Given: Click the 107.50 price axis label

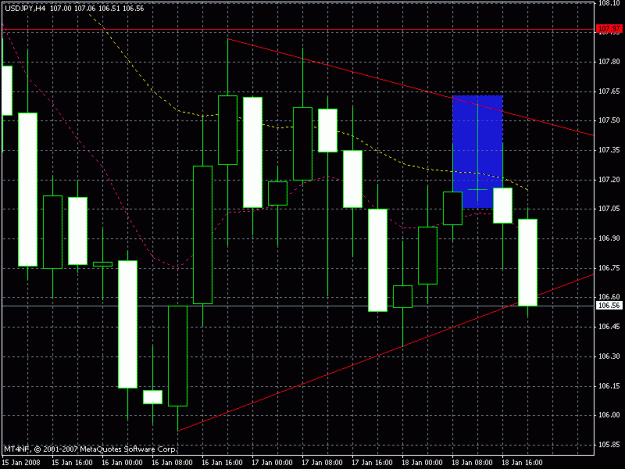Looking at the screenshot, I should point(609,120).
